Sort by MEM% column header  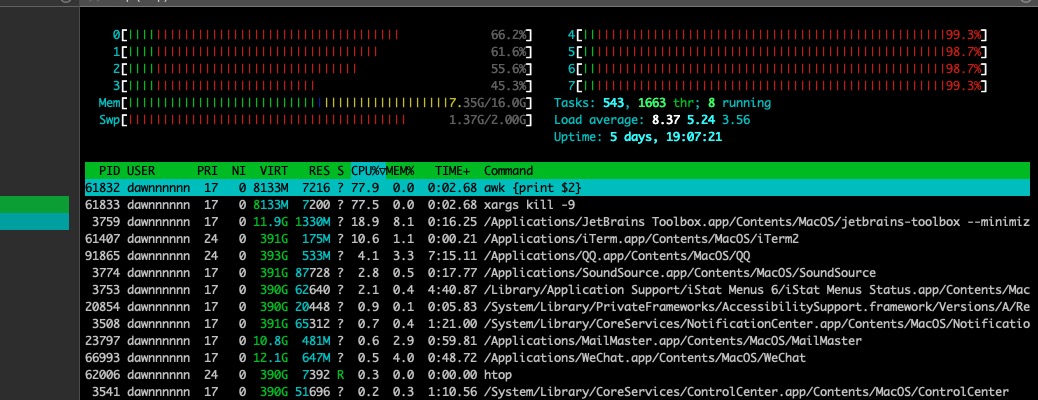[x=400, y=171]
